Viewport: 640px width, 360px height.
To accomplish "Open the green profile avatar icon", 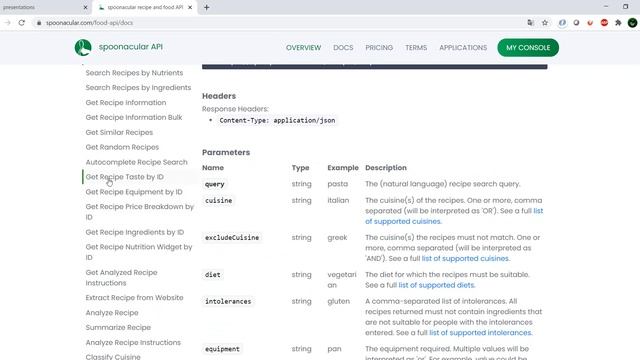I will point(632,23).
